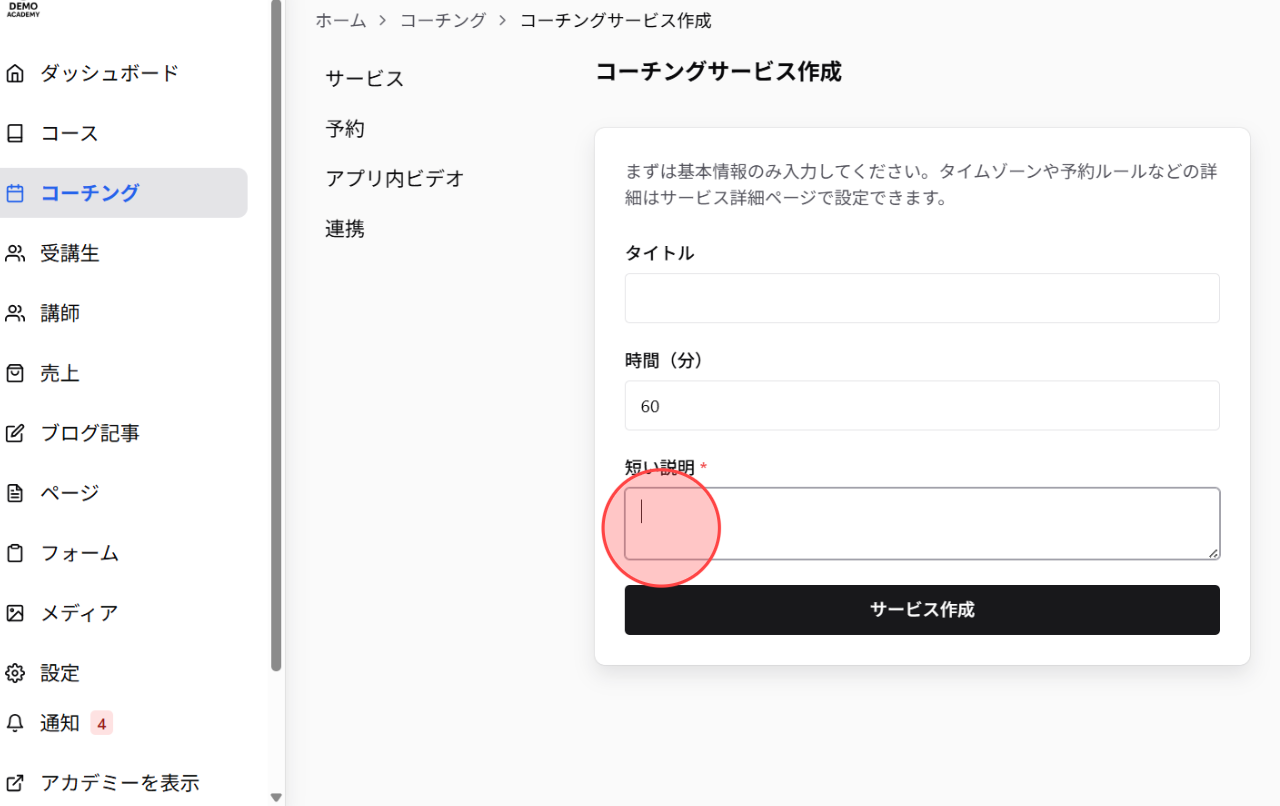This screenshot has width=1280, height=806.
Task: Click the 短い説明 field label
Action: coord(659,467)
